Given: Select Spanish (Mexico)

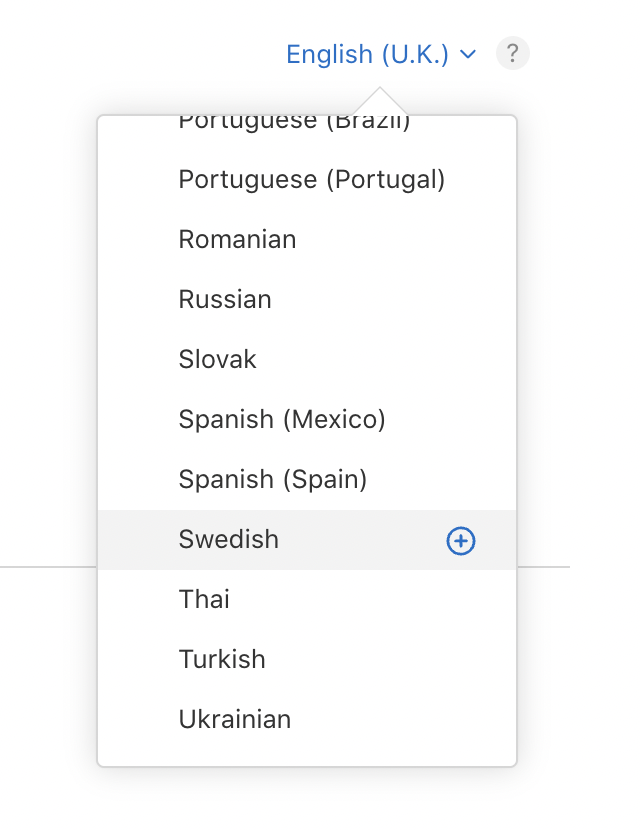Looking at the screenshot, I should [282, 420].
